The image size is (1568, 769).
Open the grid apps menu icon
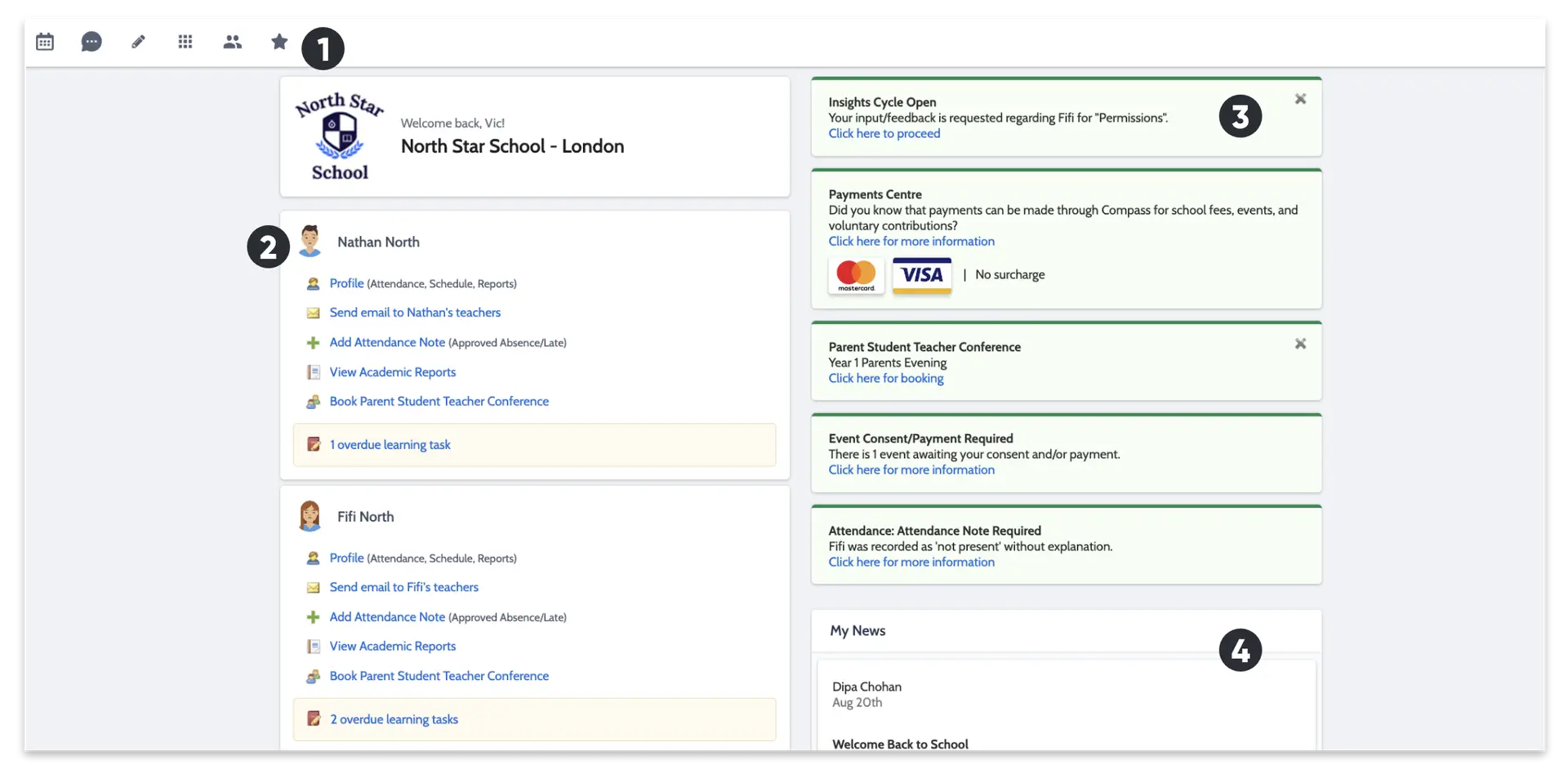point(185,42)
